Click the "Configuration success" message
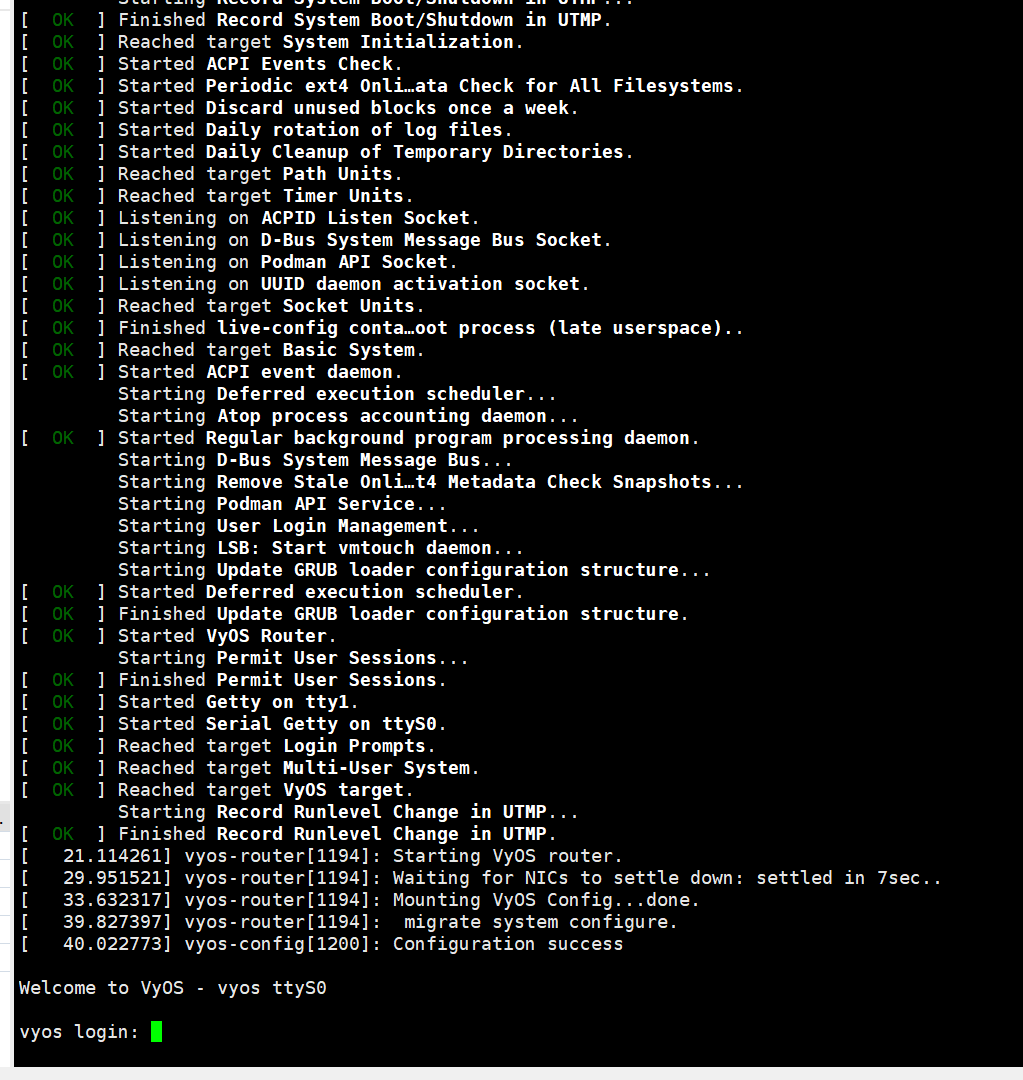Screen dimensions: 1023x1080 (x=510, y=944)
